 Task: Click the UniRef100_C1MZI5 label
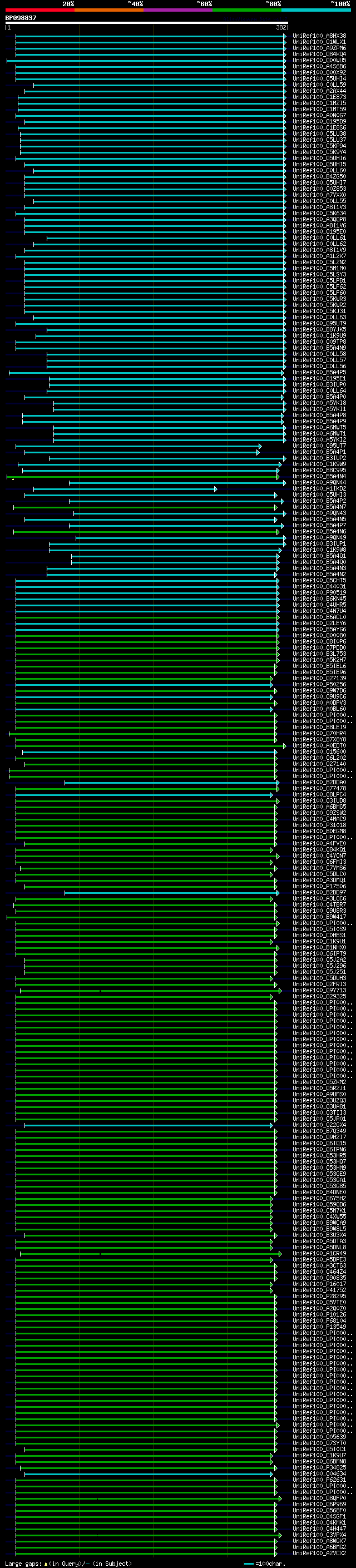pos(319,103)
